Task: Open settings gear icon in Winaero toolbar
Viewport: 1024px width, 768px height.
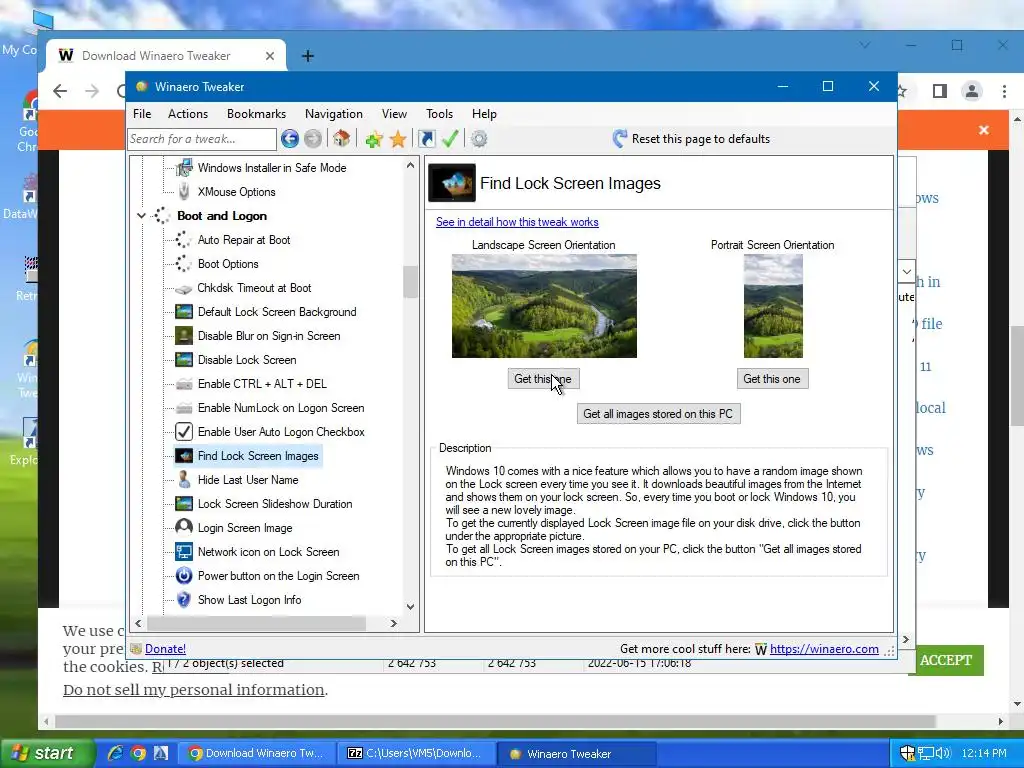Action: 479,138
